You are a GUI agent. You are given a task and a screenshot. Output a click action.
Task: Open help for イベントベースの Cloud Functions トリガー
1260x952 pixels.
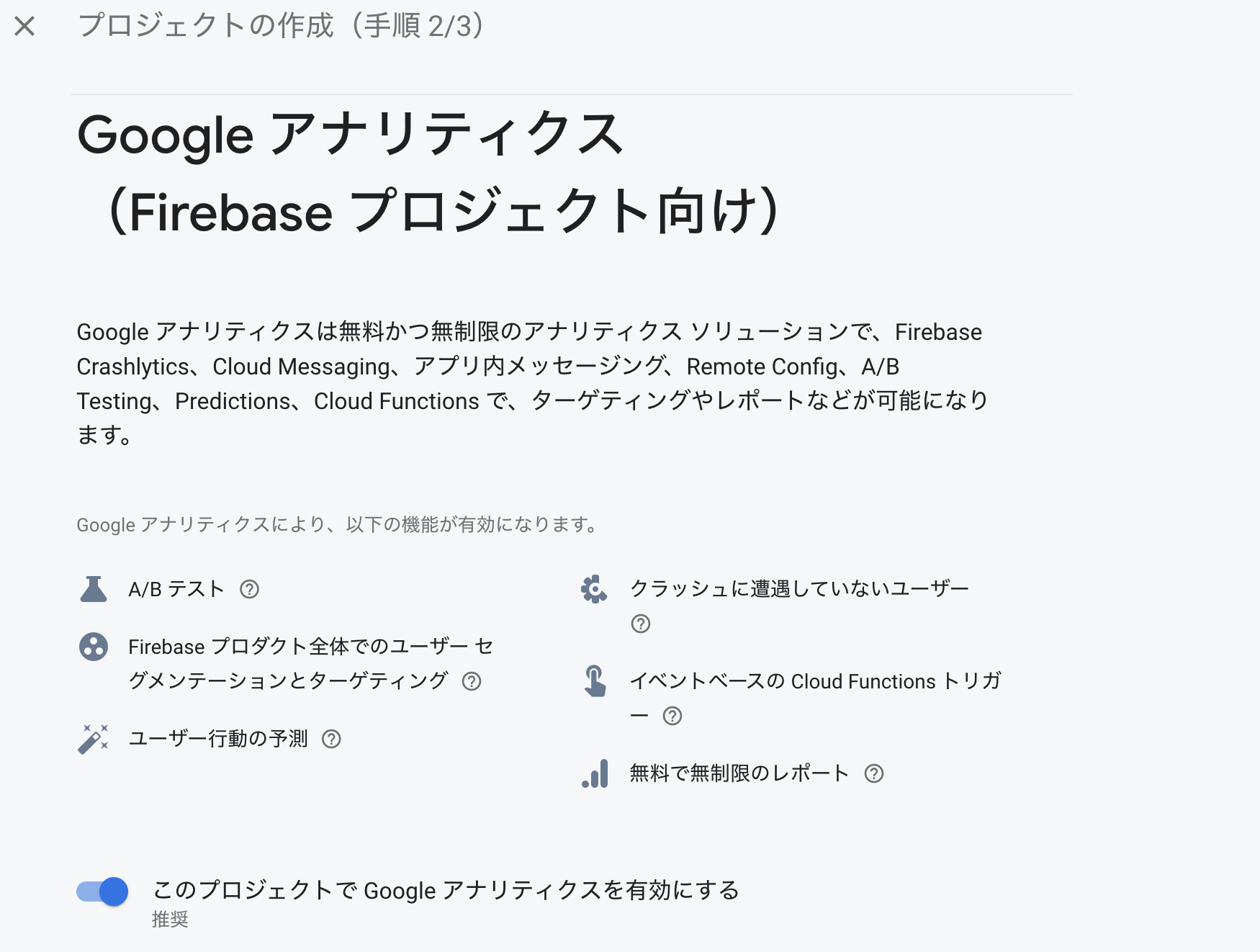coord(672,716)
